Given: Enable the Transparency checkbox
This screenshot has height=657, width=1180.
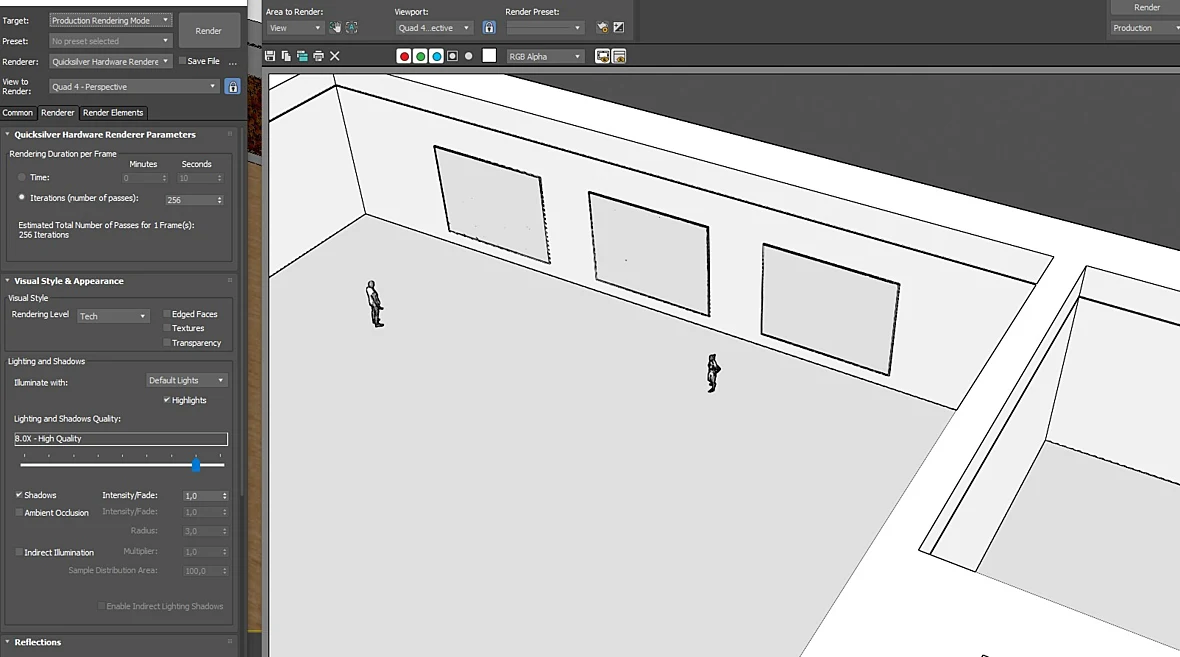Looking at the screenshot, I should [167, 342].
